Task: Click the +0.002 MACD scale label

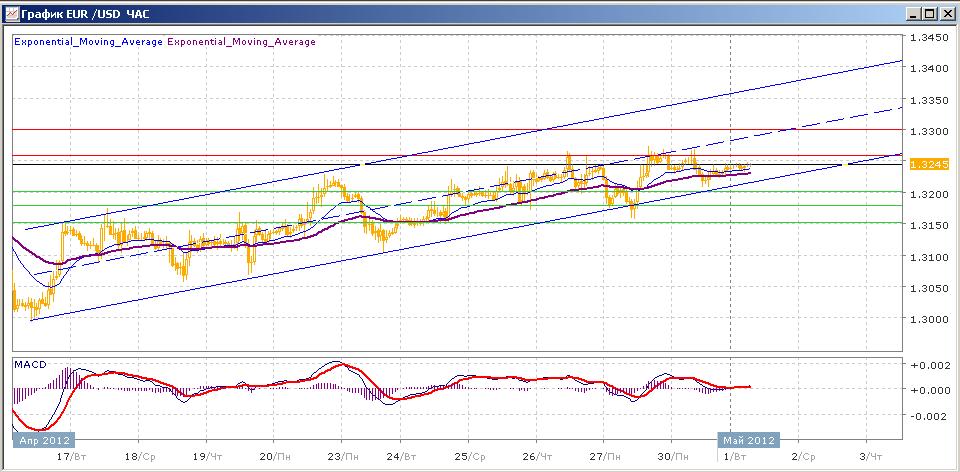Action: pyautogui.click(x=927, y=365)
